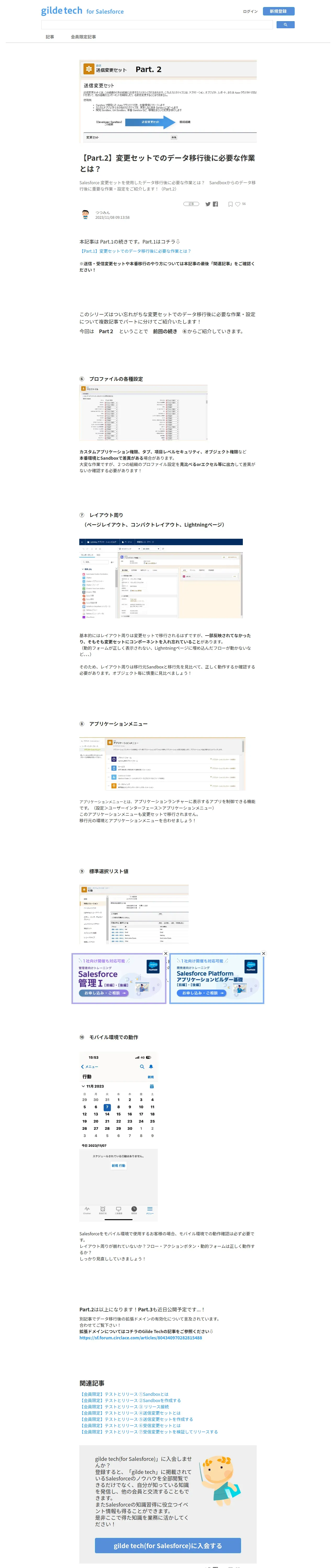The image size is (336, 1568).
Task: Click the gilde tech for Salesforce logo
Action: point(82,11)
